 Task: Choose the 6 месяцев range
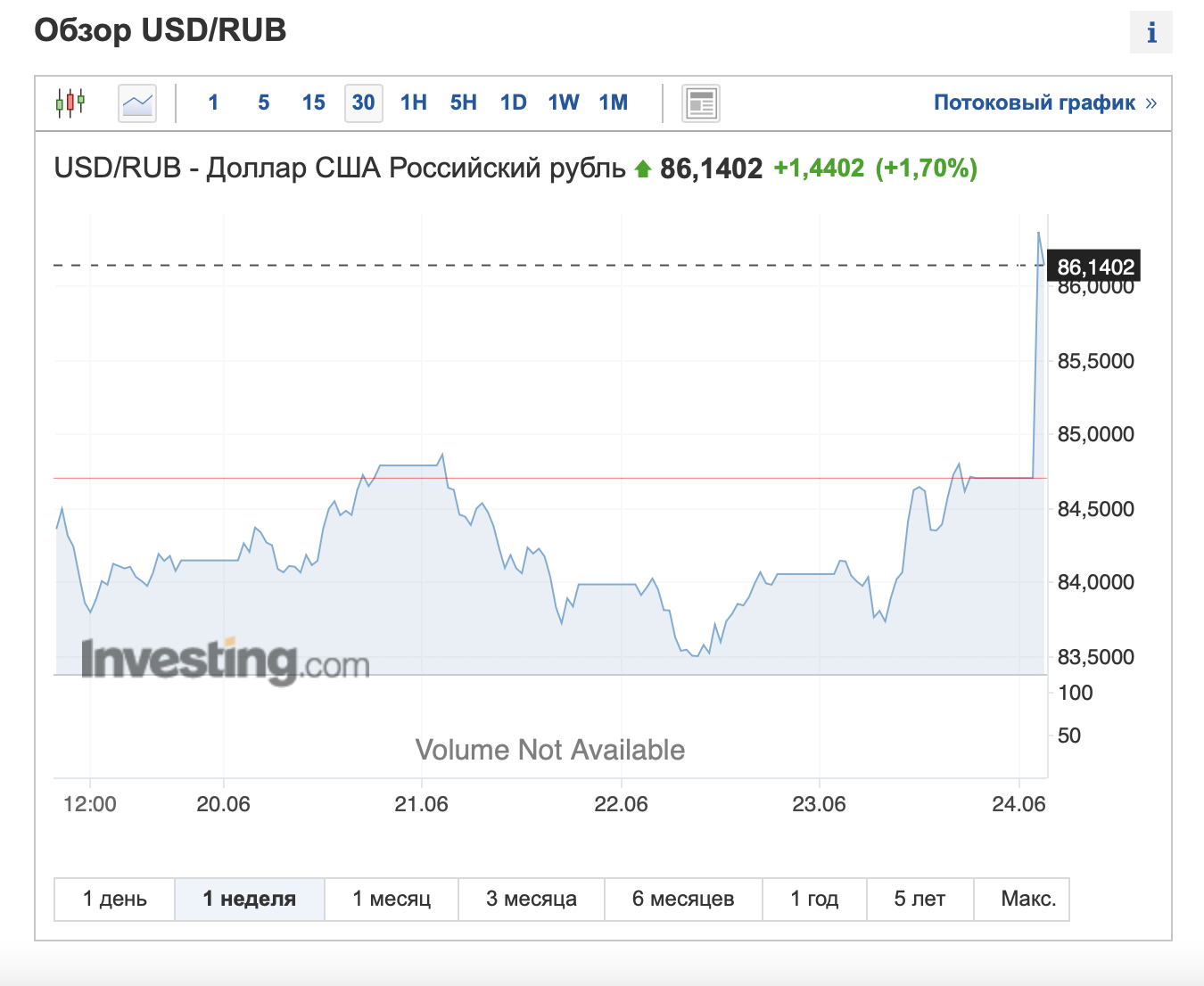click(683, 899)
